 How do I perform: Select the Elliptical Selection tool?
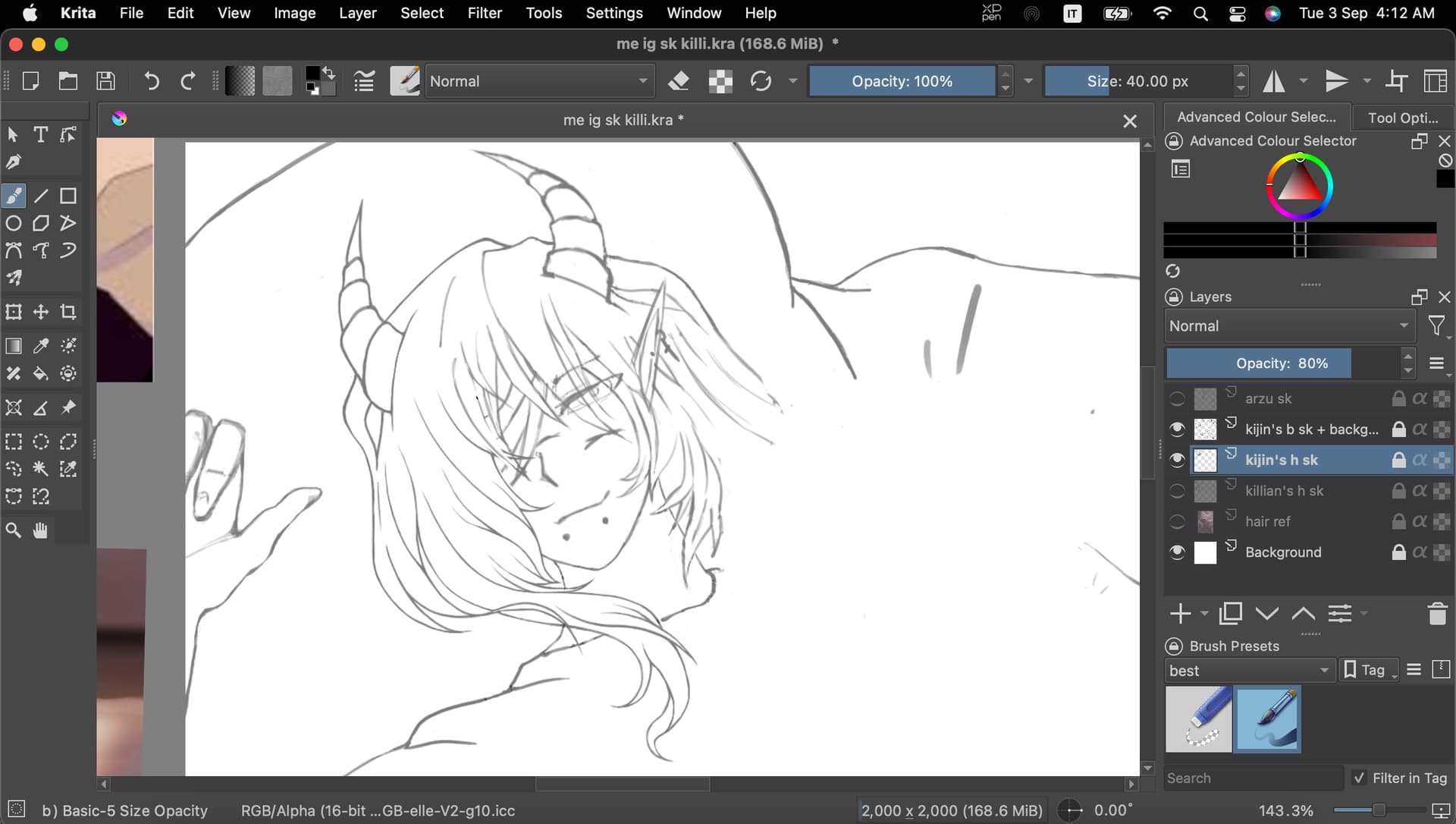41,442
